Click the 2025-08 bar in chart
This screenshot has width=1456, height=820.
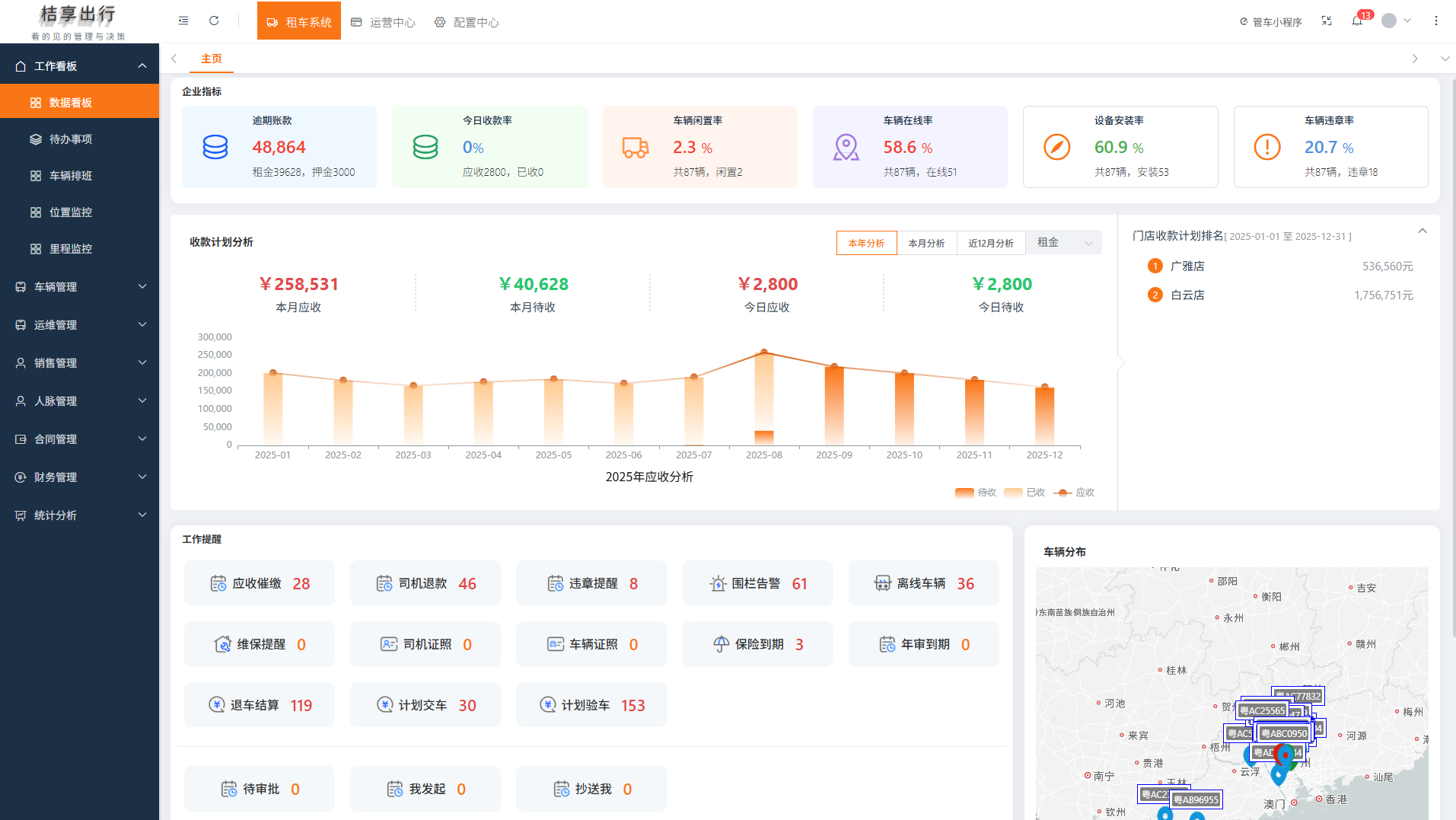[x=763, y=397]
